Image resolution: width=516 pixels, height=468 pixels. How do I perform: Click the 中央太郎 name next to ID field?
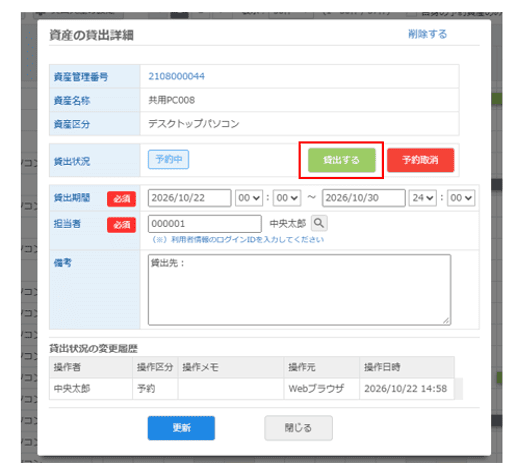[288, 224]
